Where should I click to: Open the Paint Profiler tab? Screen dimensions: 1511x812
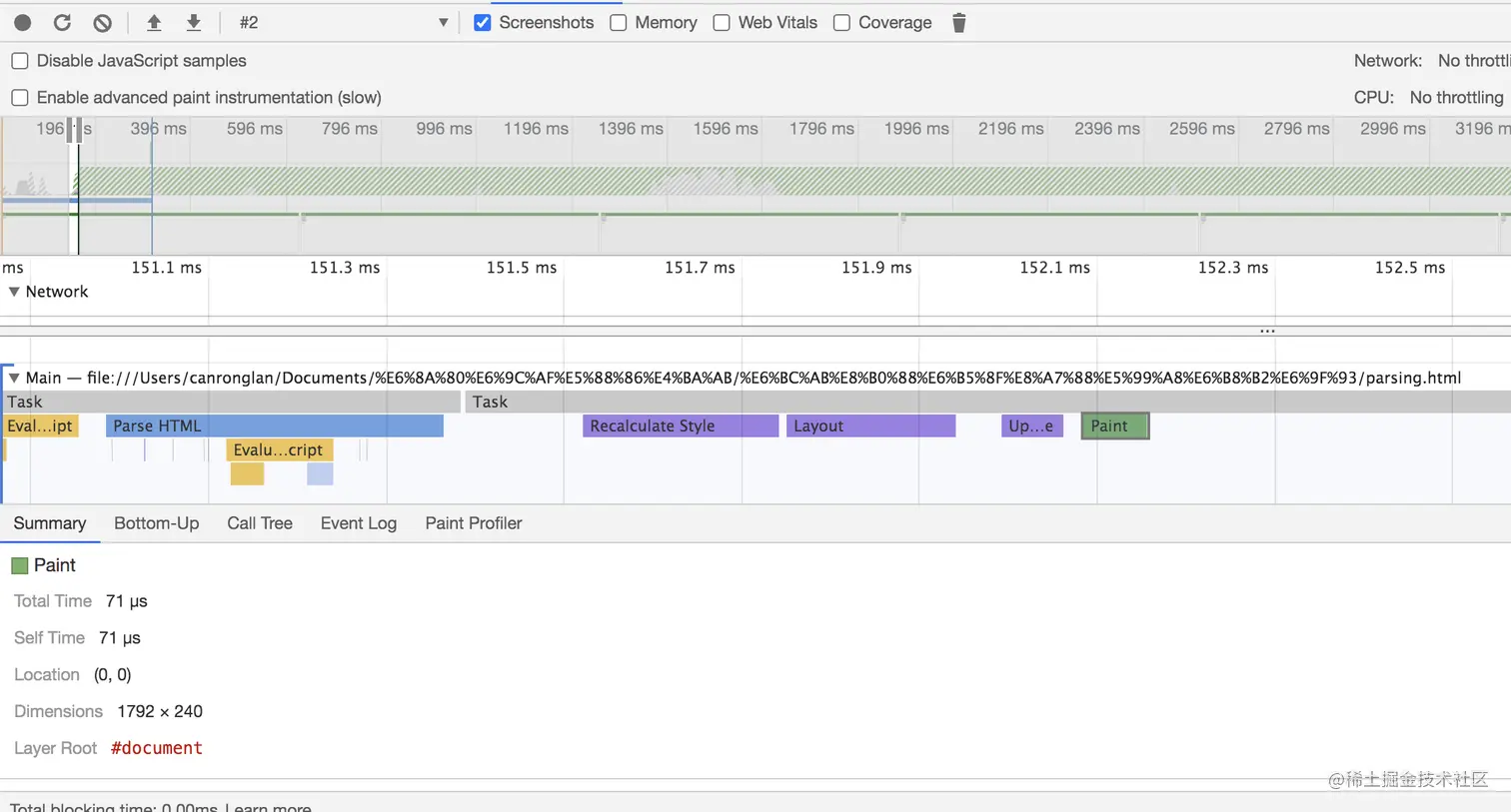click(x=474, y=523)
